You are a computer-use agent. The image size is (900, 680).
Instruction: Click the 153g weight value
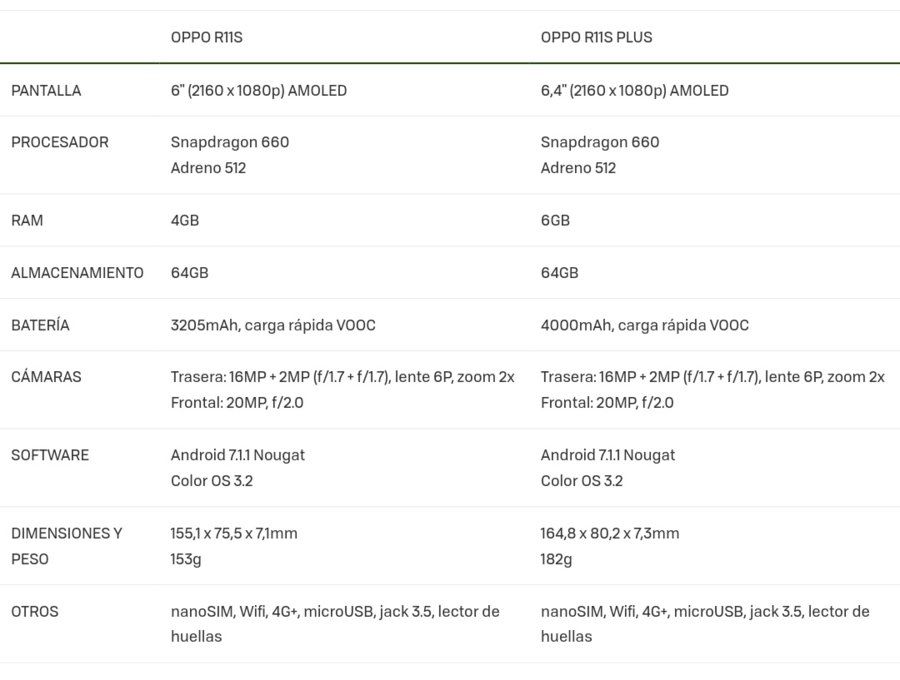pyautogui.click(x=186, y=559)
